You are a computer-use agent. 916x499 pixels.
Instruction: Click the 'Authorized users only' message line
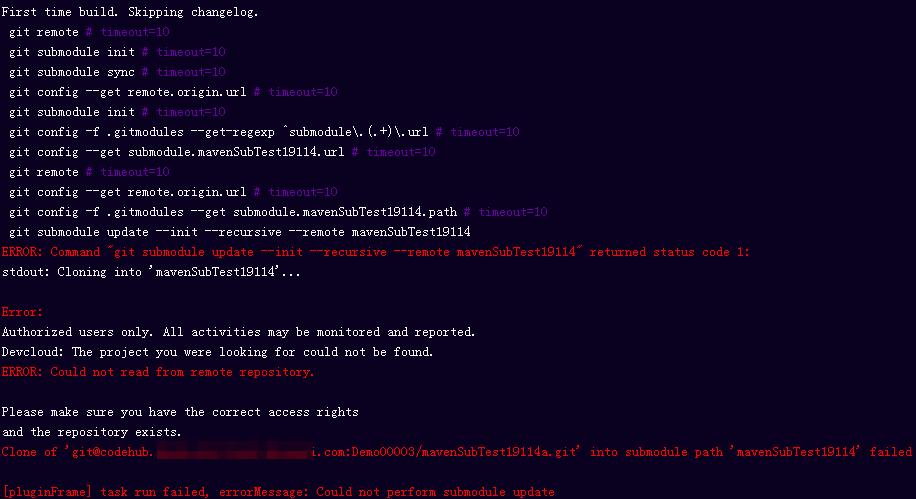tap(238, 332)
